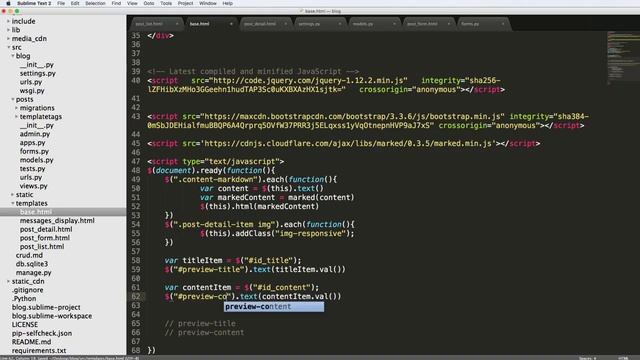Open LICENSE in the sidebar

pyautogui.click(x=24, y=325)
